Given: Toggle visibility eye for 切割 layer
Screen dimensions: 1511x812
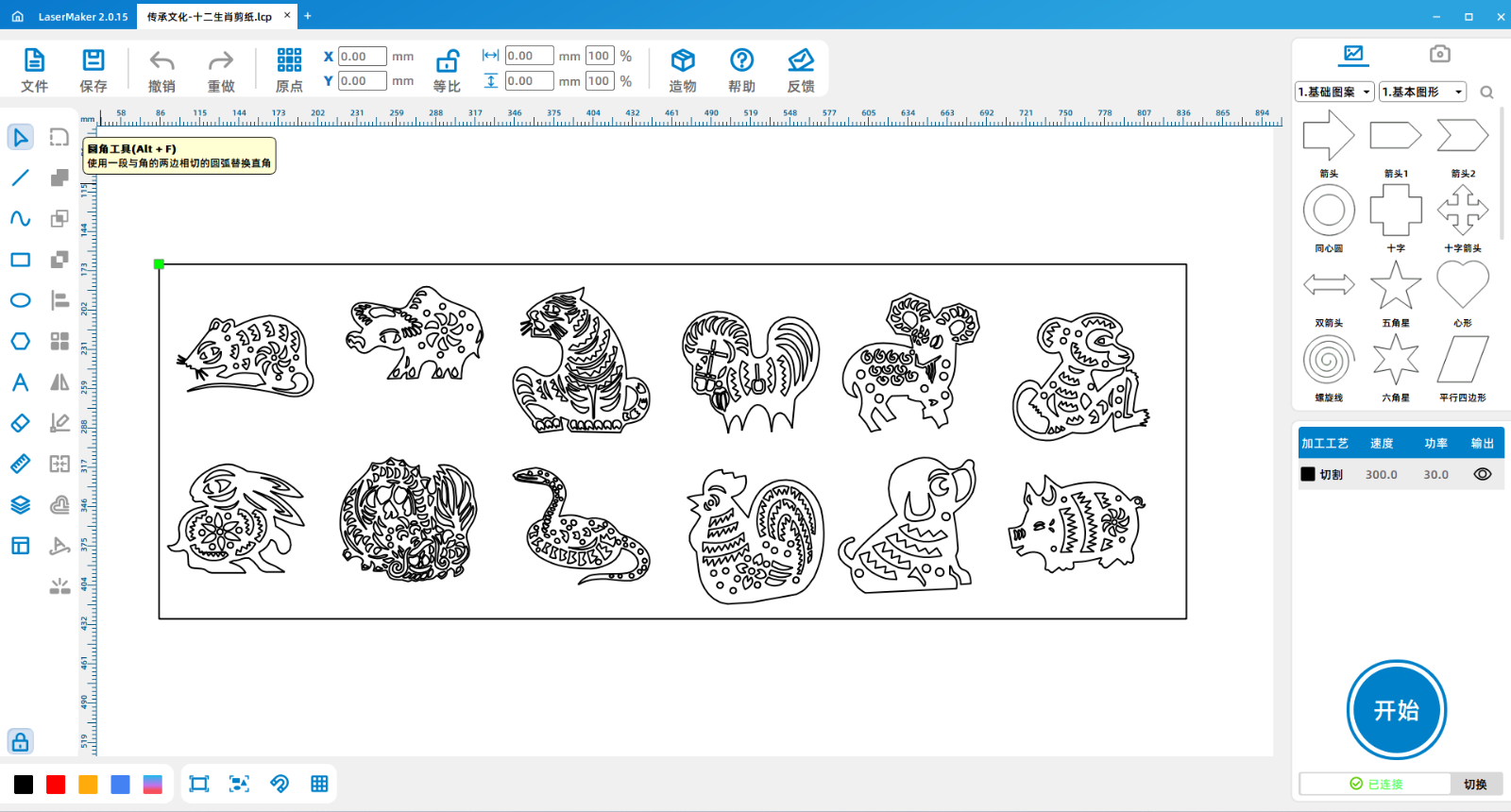Looking at the screenshot, I should tap(1482, 474).
